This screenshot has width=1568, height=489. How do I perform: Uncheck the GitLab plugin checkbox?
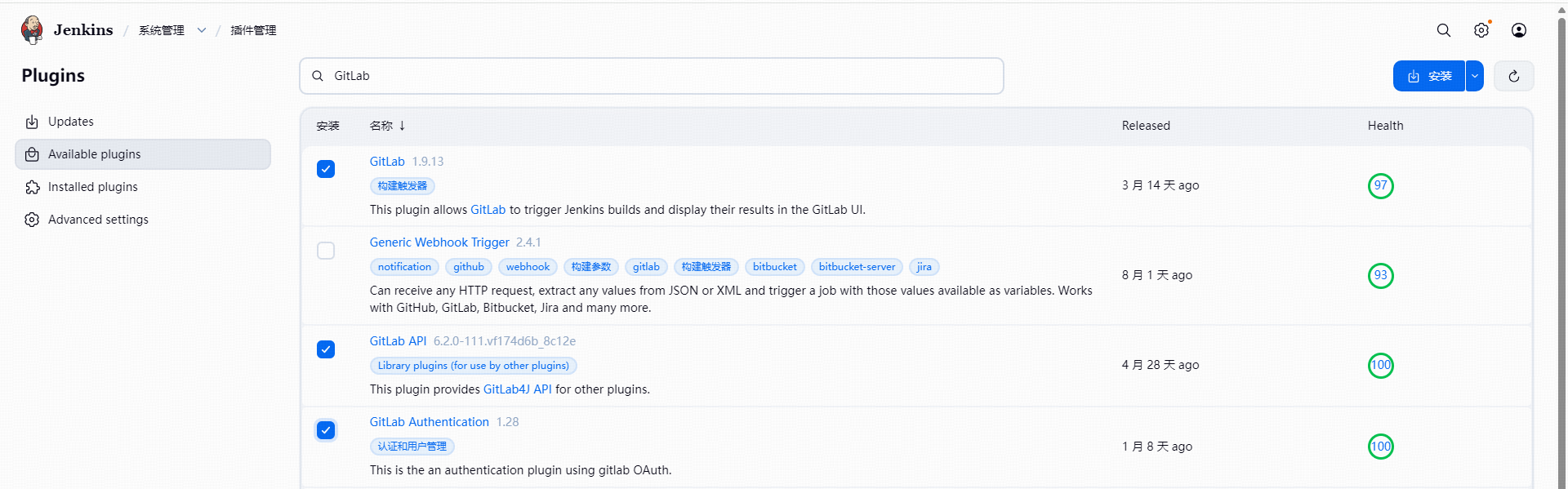tap(326, 169)
